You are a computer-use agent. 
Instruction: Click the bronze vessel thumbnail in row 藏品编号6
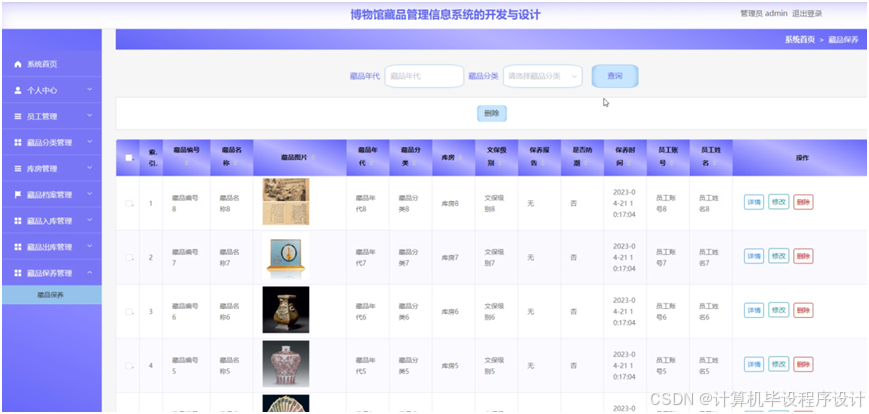click(x=286, y=310)
